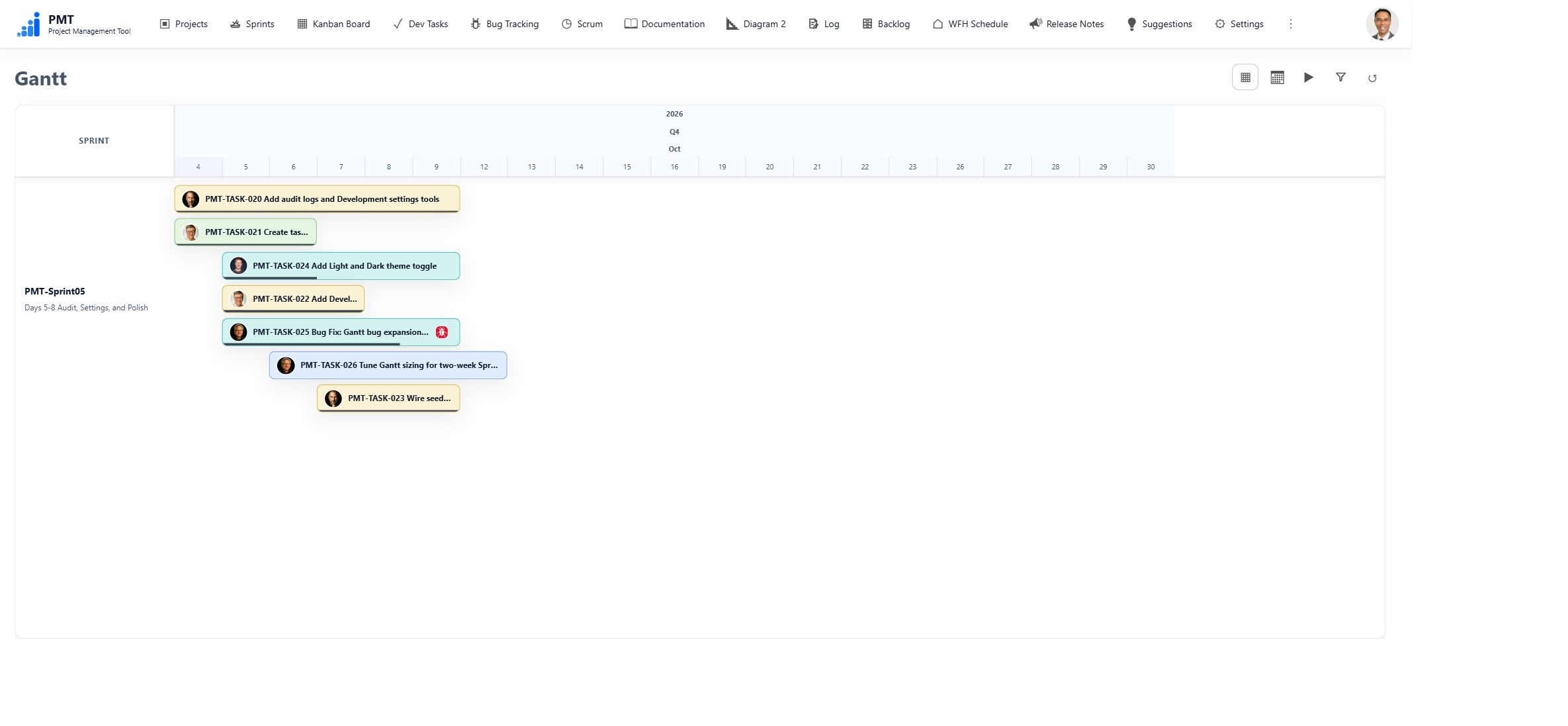This screenshot has width=1568, height=726.
Task: Click the Q4 quarter label
Action: 674,132
